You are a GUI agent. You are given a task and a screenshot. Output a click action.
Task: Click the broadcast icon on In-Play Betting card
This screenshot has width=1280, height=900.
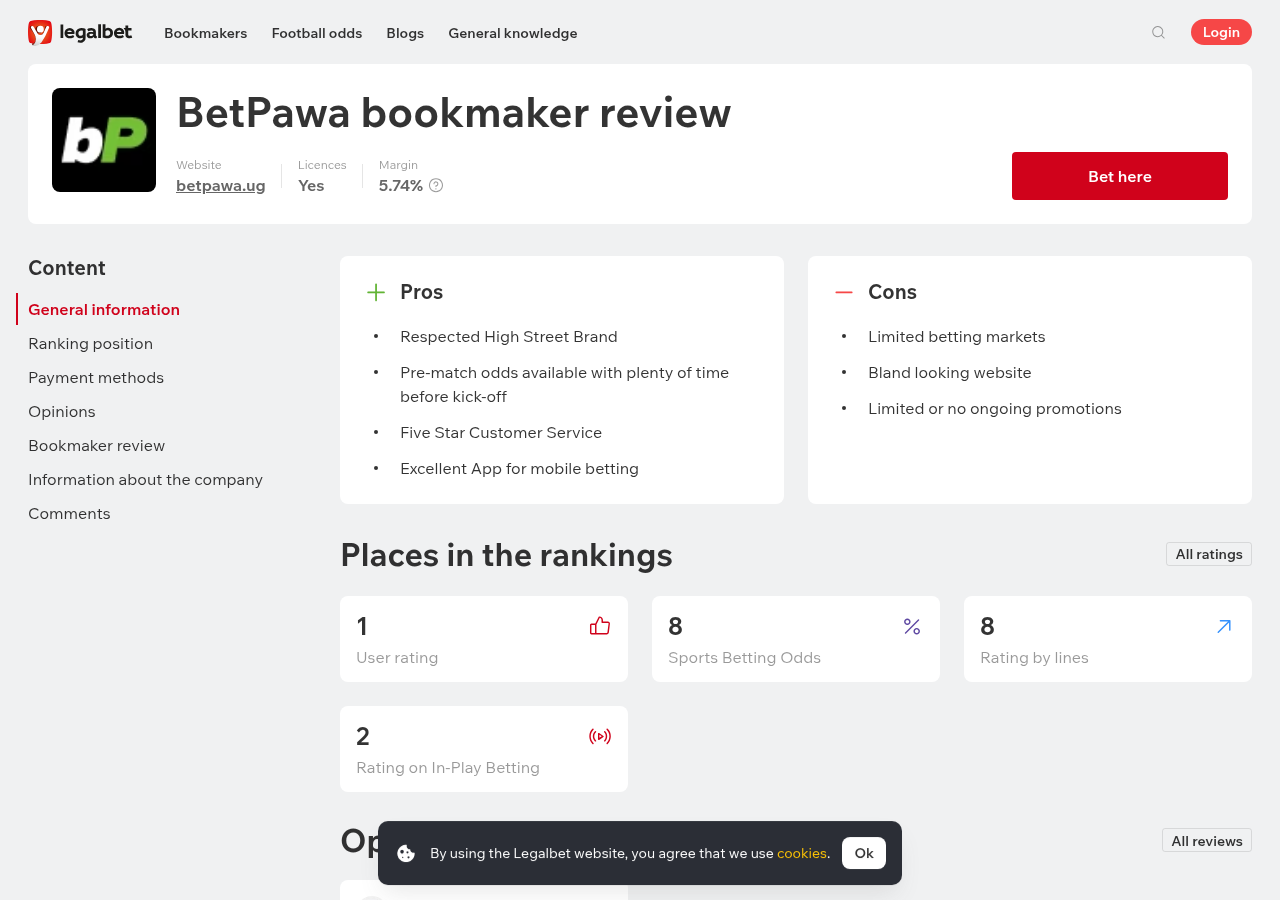coord(600,736)
